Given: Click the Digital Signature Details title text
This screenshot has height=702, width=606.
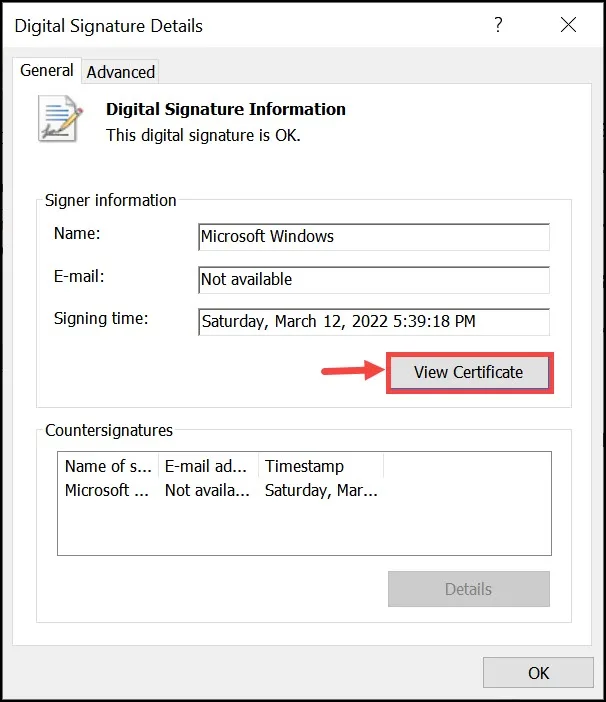Looking at the screenshot, I should (x=108, y=26).
